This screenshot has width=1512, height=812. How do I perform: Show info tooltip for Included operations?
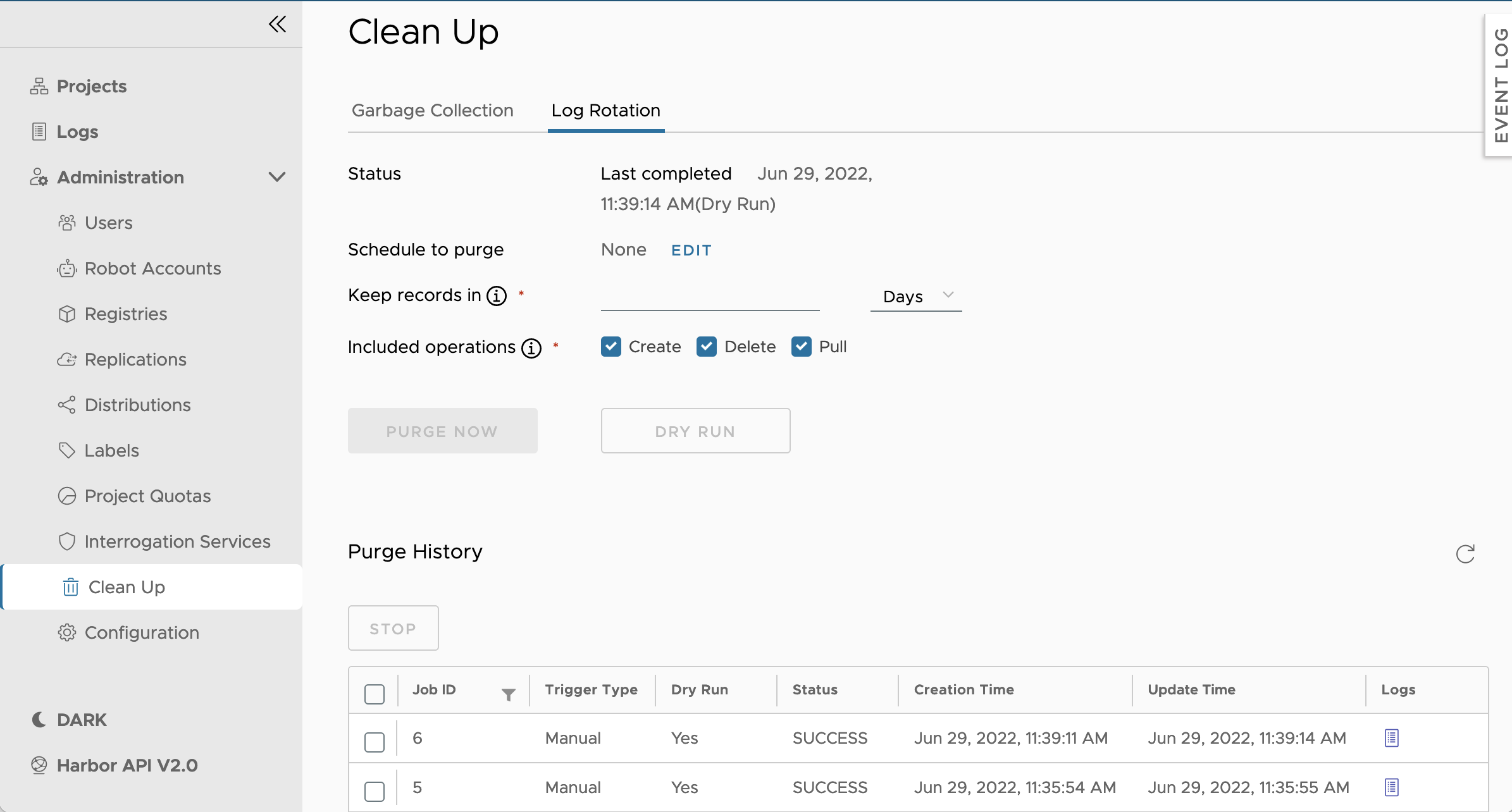(x=531, y=347)
